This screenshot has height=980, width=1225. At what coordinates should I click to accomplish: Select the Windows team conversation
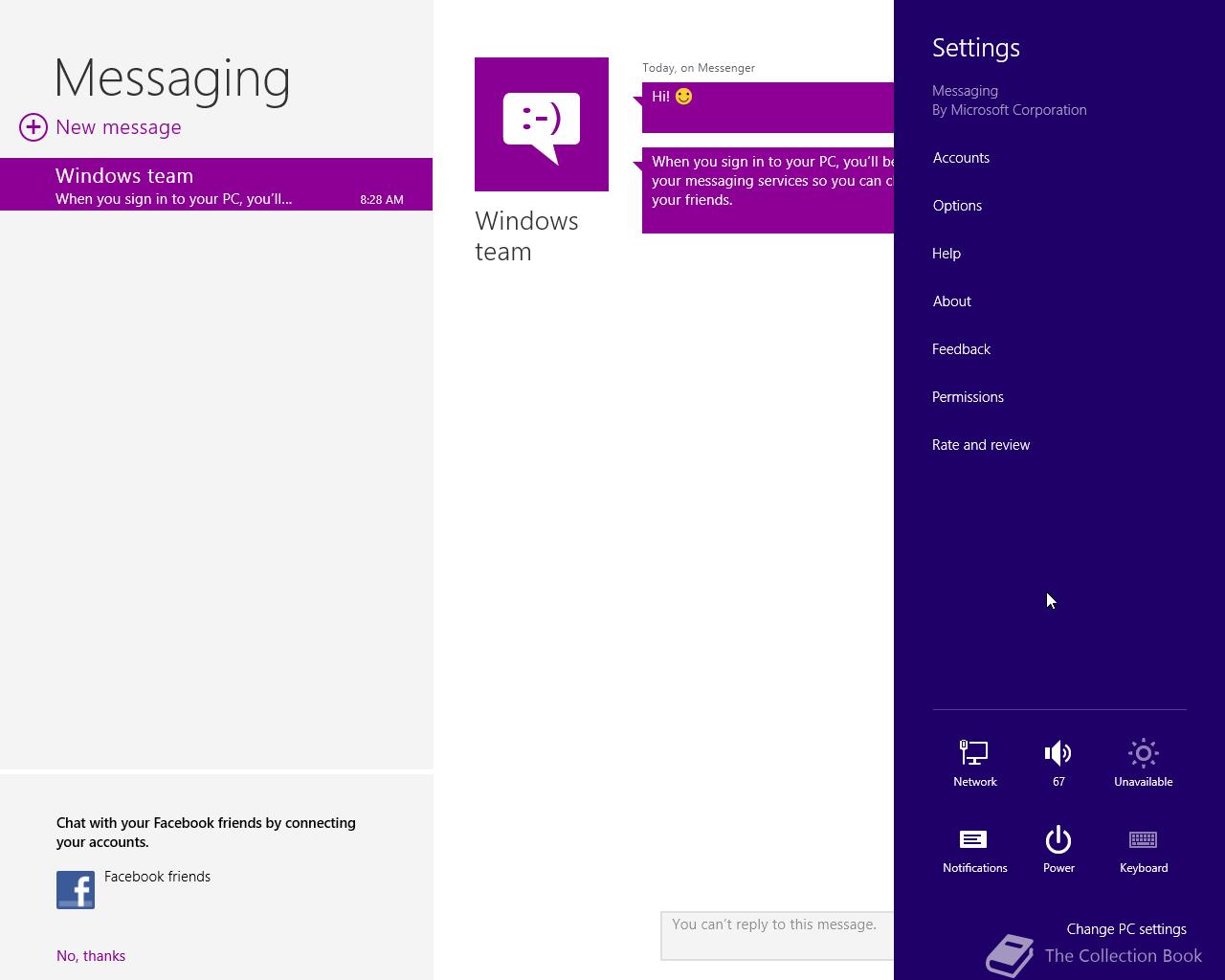point(216,185)
